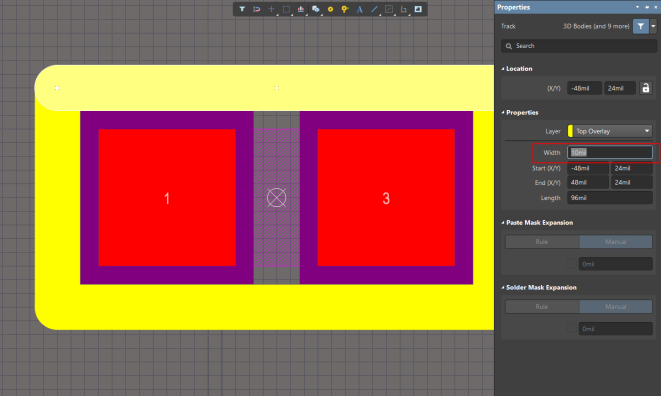
Task: Click the Search field in Properties panel
Action: point(579,46)
